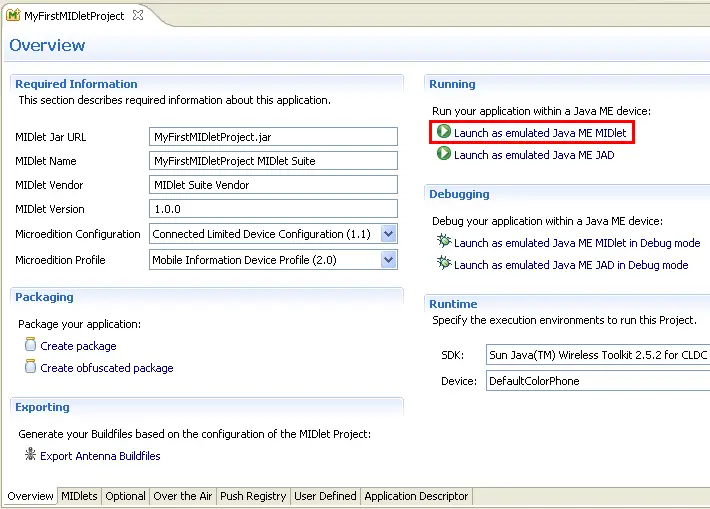Open the Application Descriptor tab
Viewport: 710px width, 509px height.
[x=415, y=496]
